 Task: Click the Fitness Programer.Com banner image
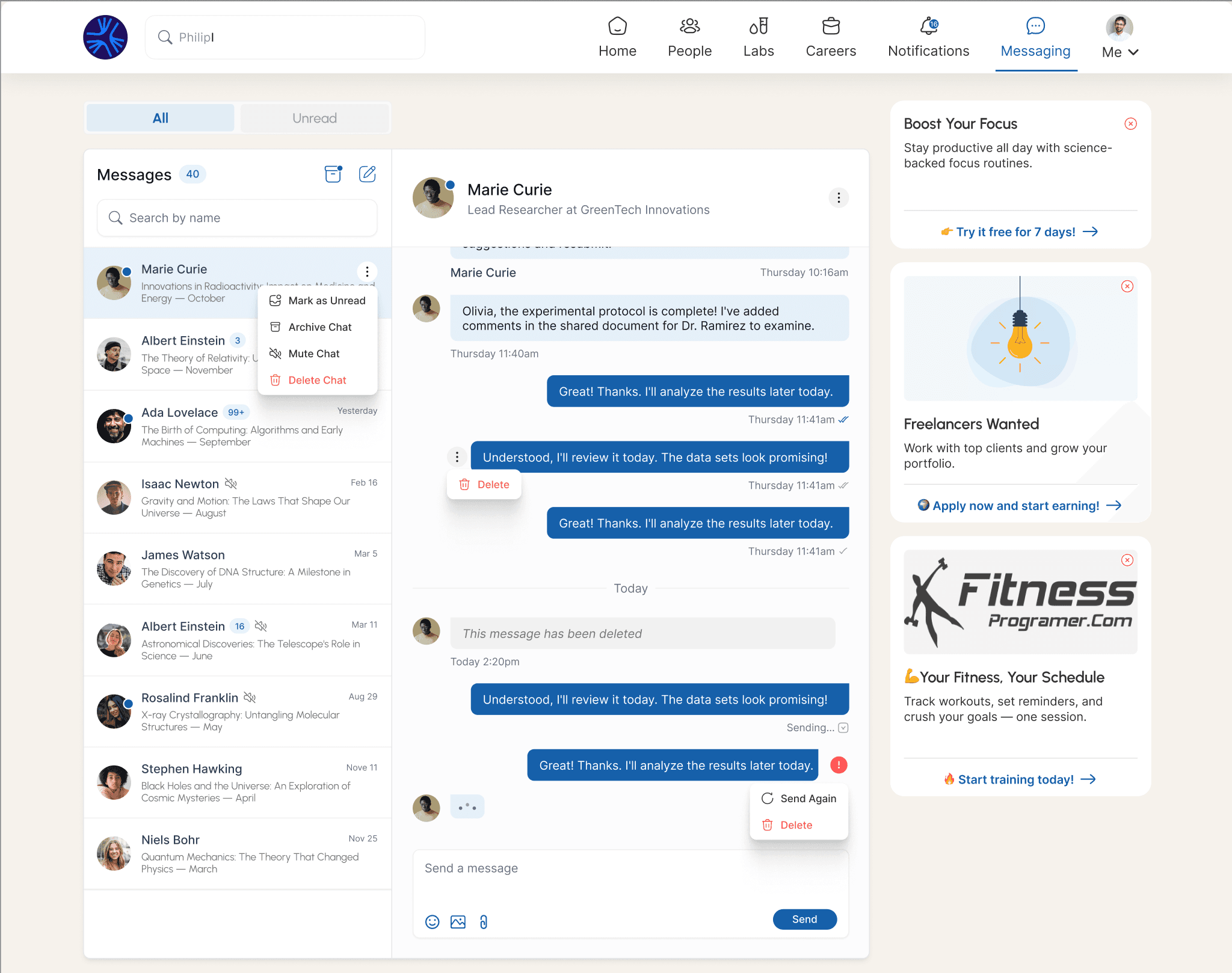1020,601
